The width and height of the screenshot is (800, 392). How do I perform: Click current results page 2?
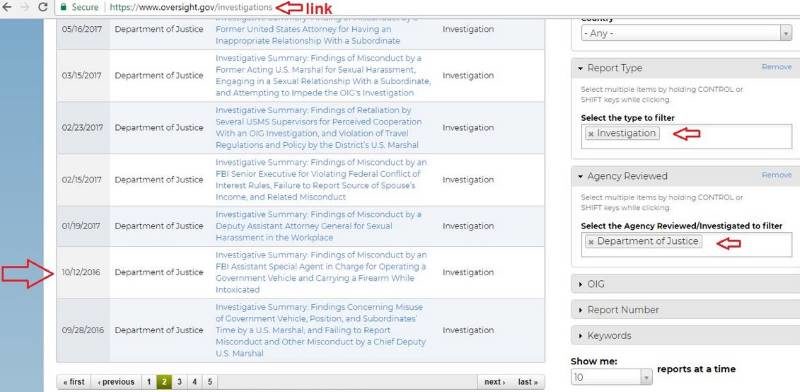(164, 382)
